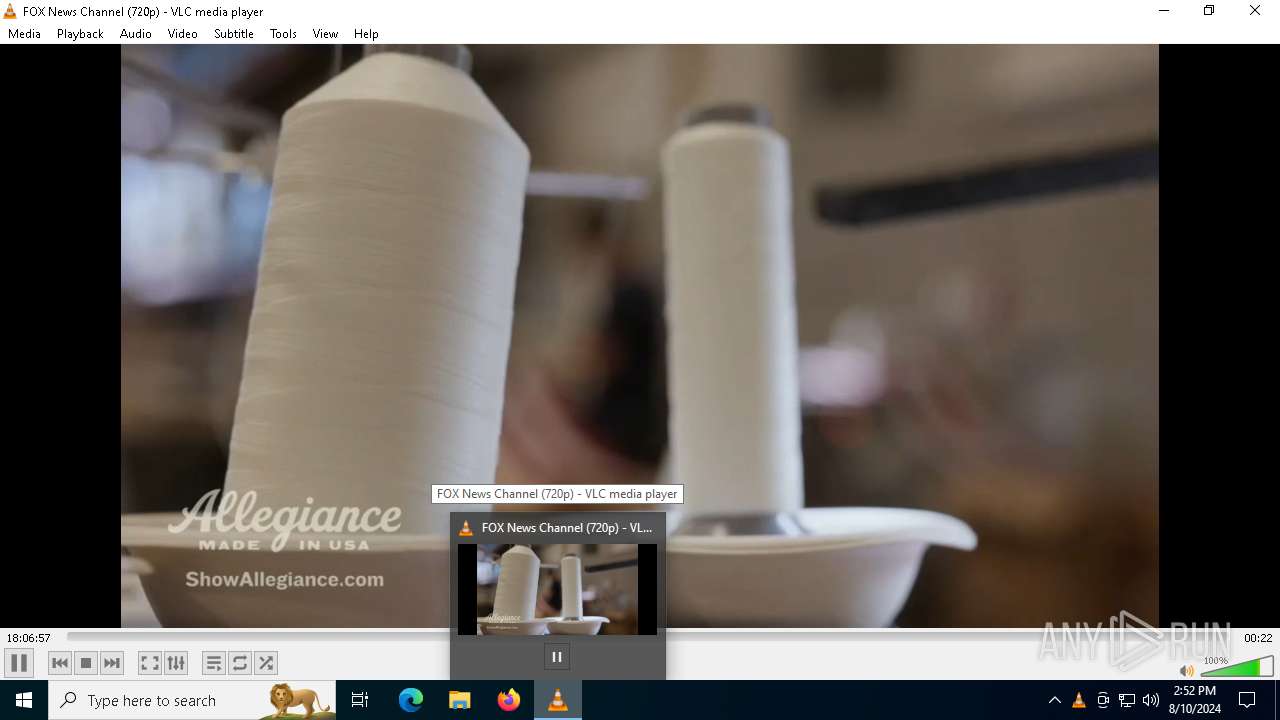Screen dimensions: 1280x720
Task: Click the video playback area
Action: [x=640, y=335]
